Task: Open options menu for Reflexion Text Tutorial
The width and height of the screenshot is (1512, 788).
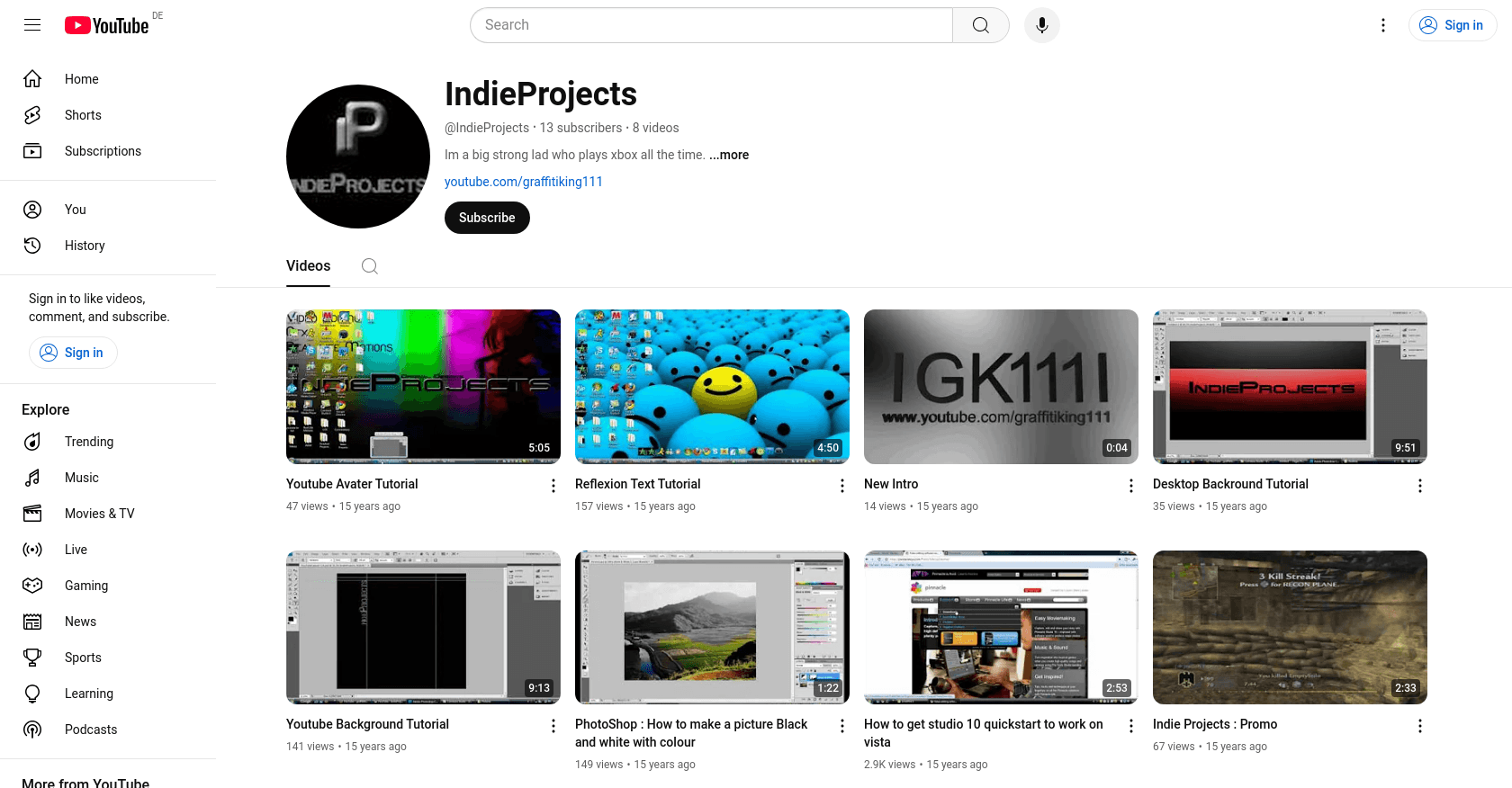Action: pyautogui.click(x=841, y=486)
